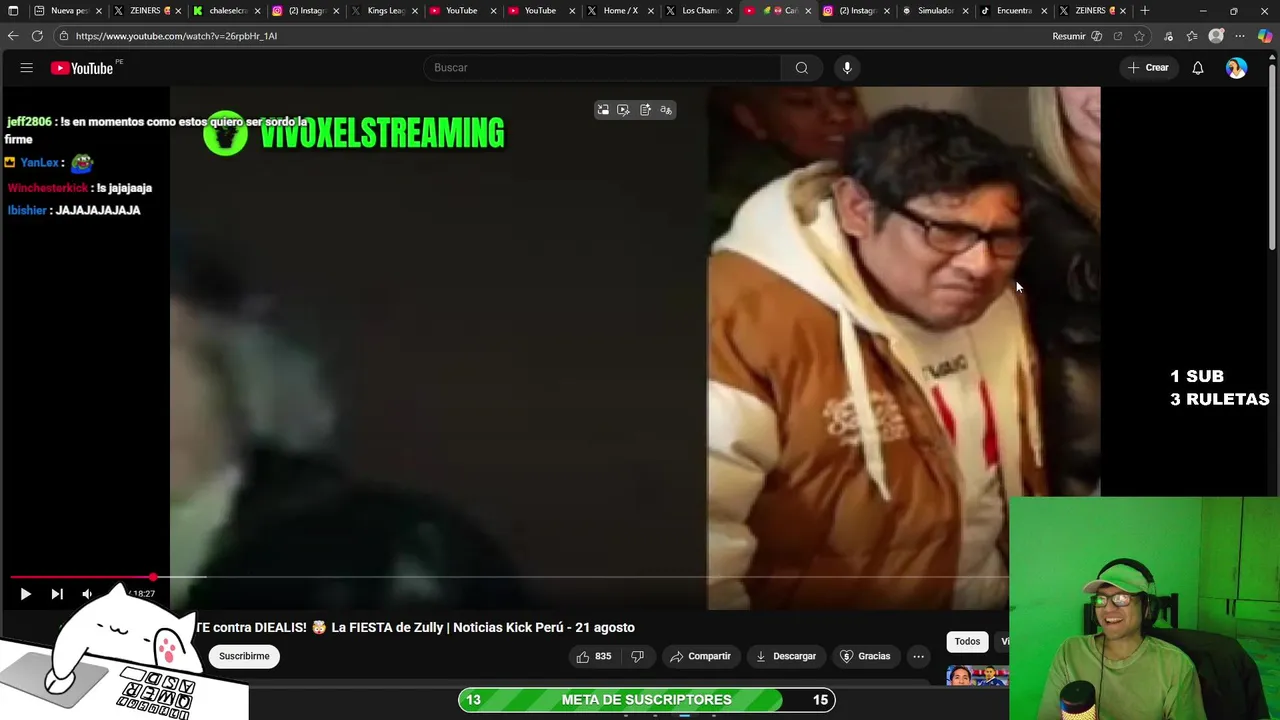Click the video title text
1280x720 pixels.
[x=415, y=627]
